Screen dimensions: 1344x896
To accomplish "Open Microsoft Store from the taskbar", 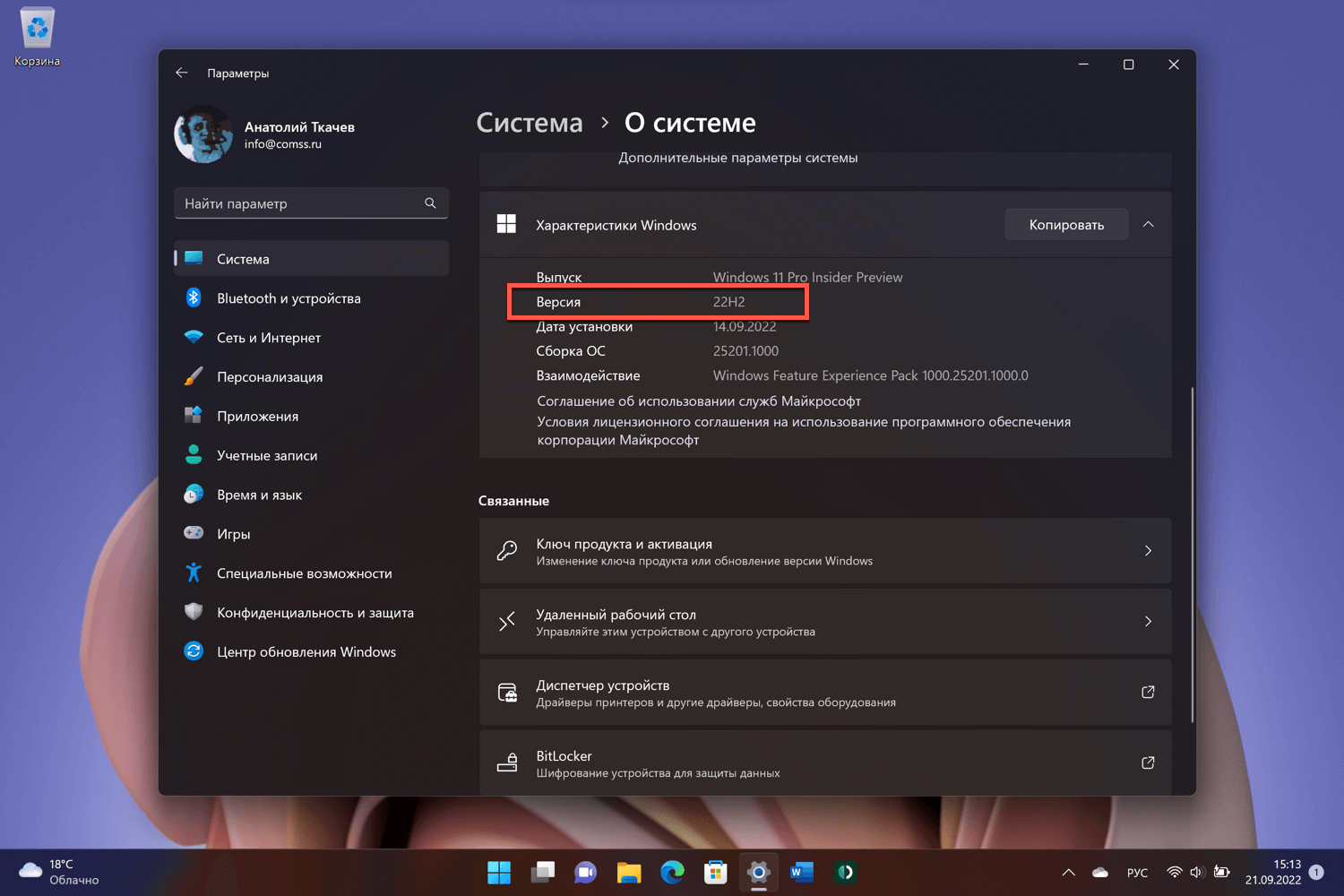I will (x=715, y=872).
